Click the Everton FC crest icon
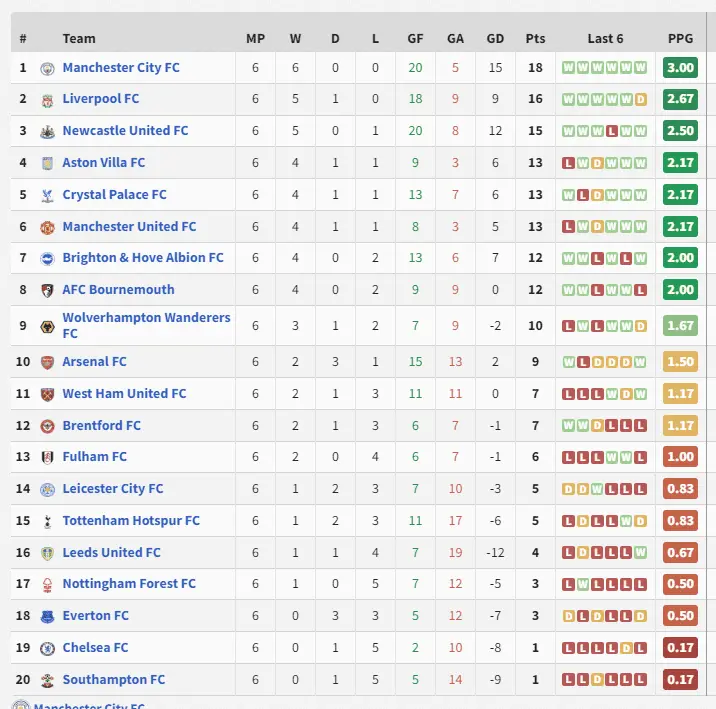The height and width of the screenshot is (709, 716). [46, 616]
